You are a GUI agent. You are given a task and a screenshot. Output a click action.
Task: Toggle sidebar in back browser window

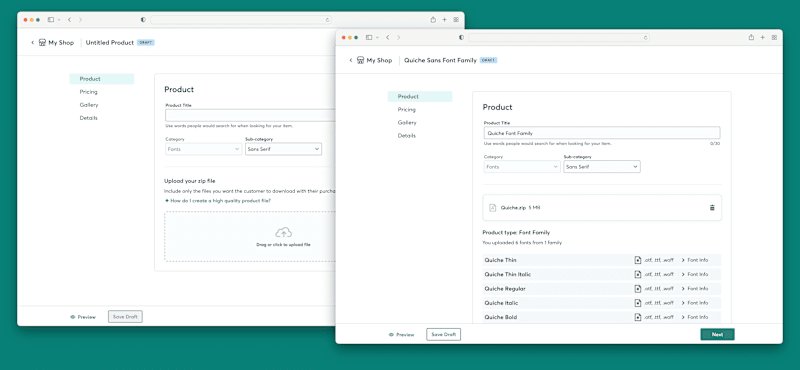pyautogui.click(x=51, y=19)
